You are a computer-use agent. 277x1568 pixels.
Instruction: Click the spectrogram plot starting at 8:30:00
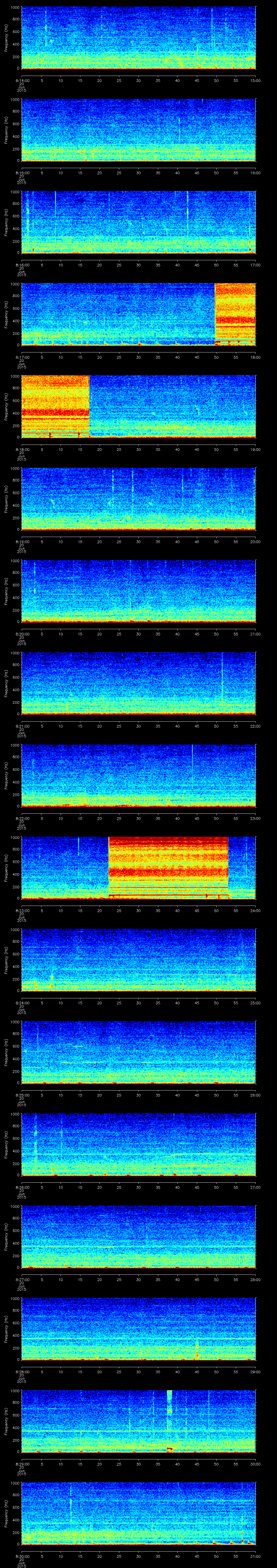(x=138, y=1514)
